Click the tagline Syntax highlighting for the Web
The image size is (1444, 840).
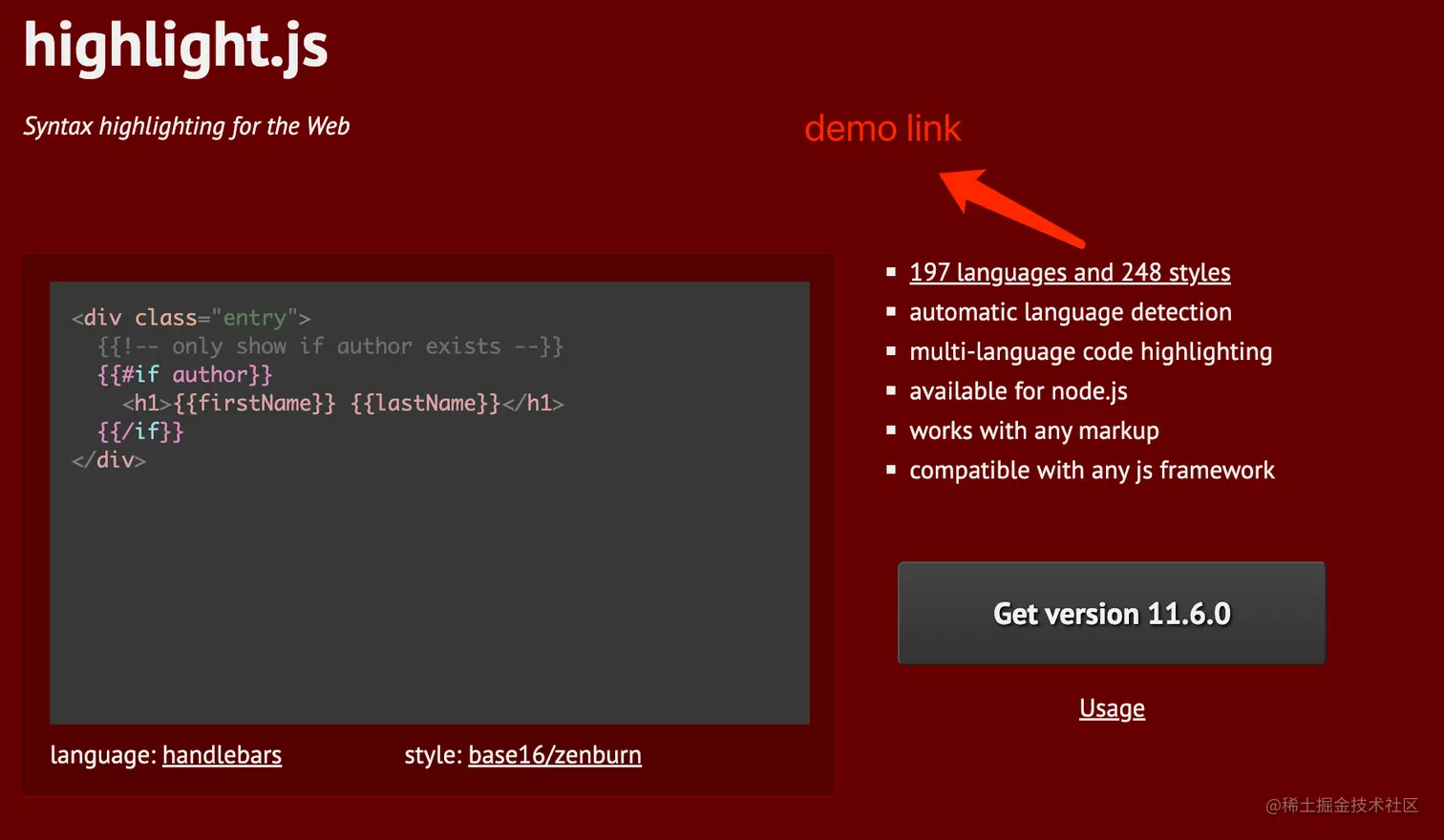tap(186, 126)
